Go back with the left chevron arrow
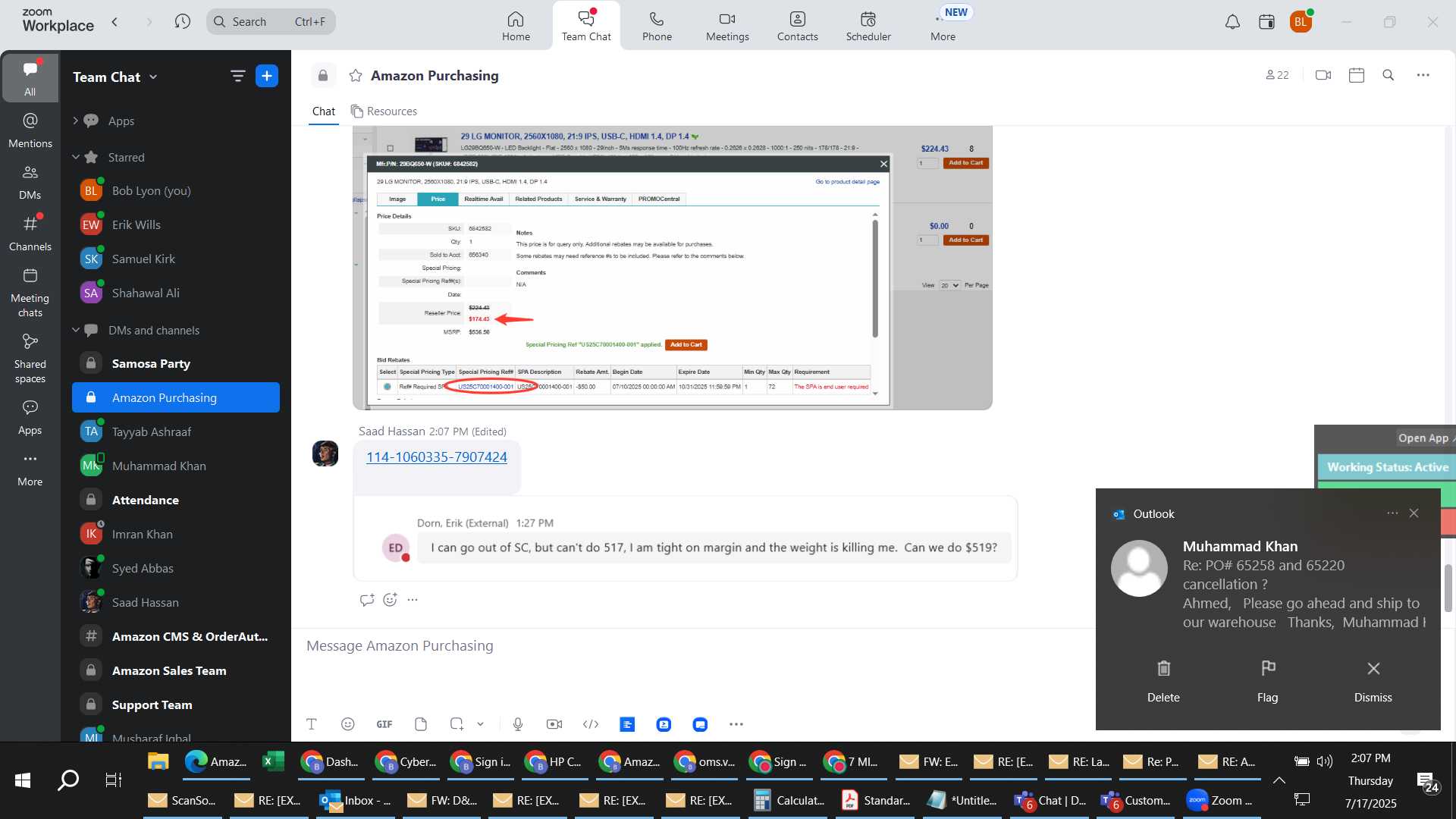The image size is (1456, 819). pyautogui.click(x=115, y=21)
